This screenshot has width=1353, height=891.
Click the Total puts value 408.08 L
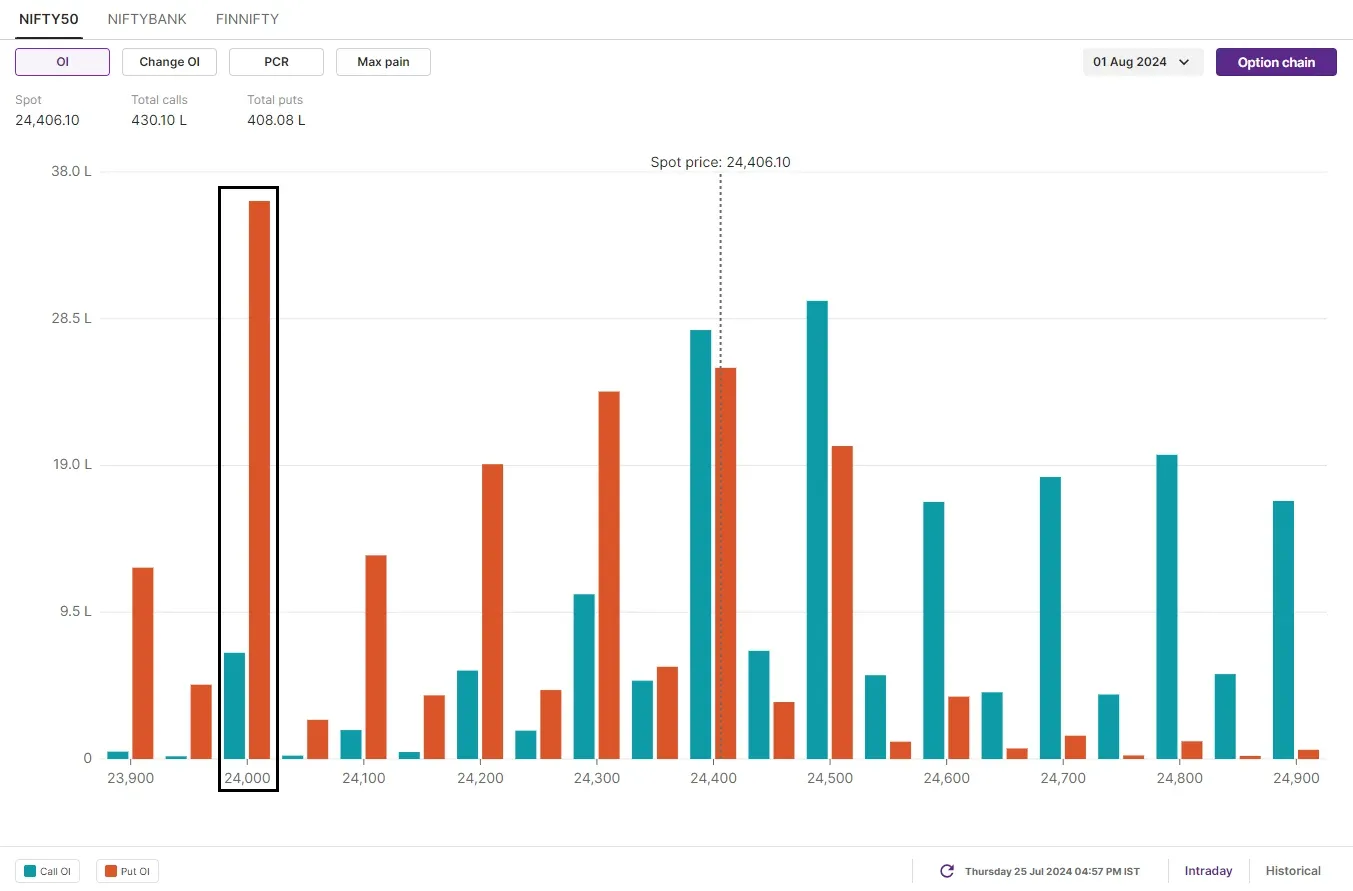coord(276,120)
